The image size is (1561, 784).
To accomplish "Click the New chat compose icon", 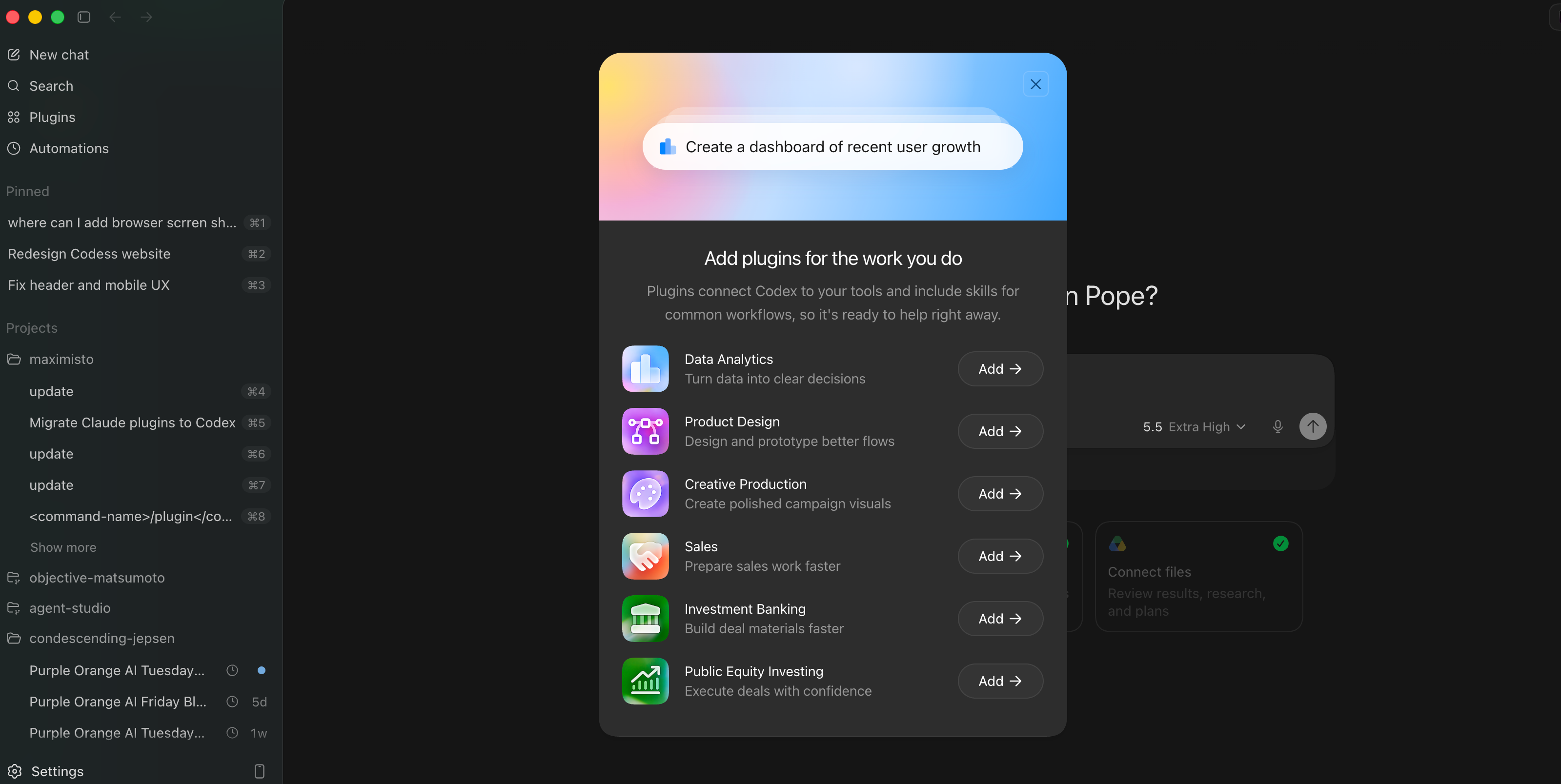I will point(14,55).
